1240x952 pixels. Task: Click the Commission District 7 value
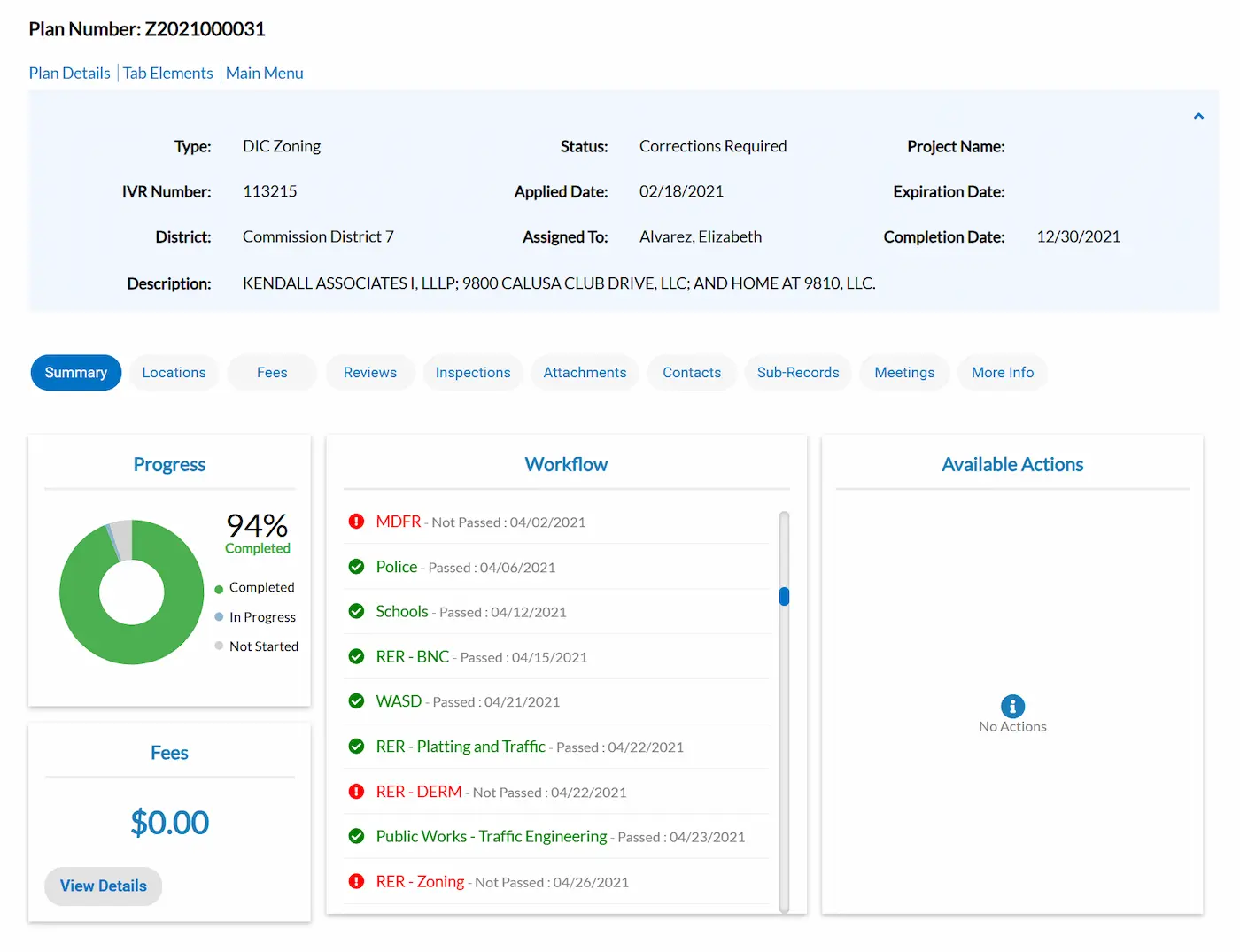(x=318, y=236)
